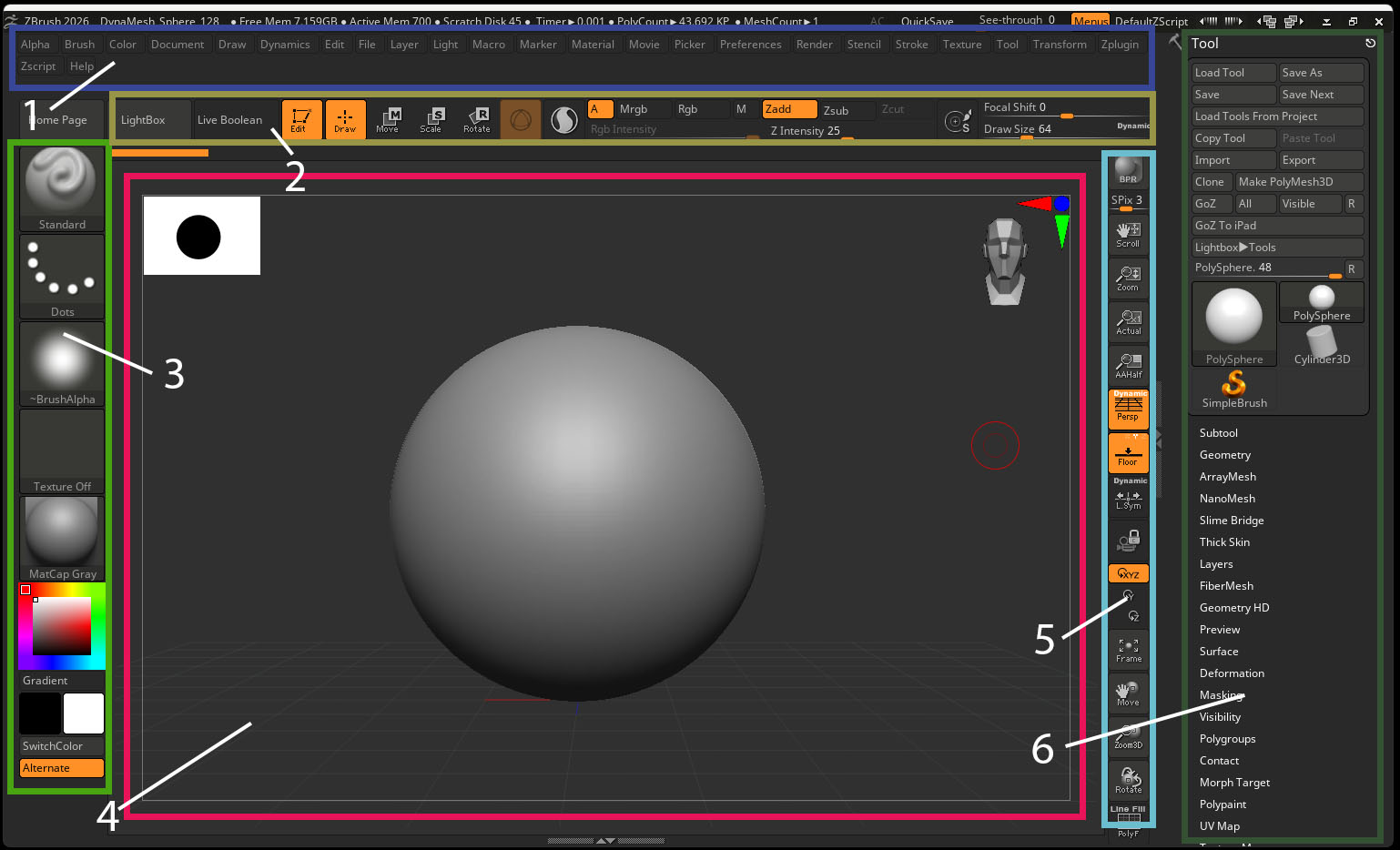
Task: Open the Preferences menu
Action: (x=750, y=45)
